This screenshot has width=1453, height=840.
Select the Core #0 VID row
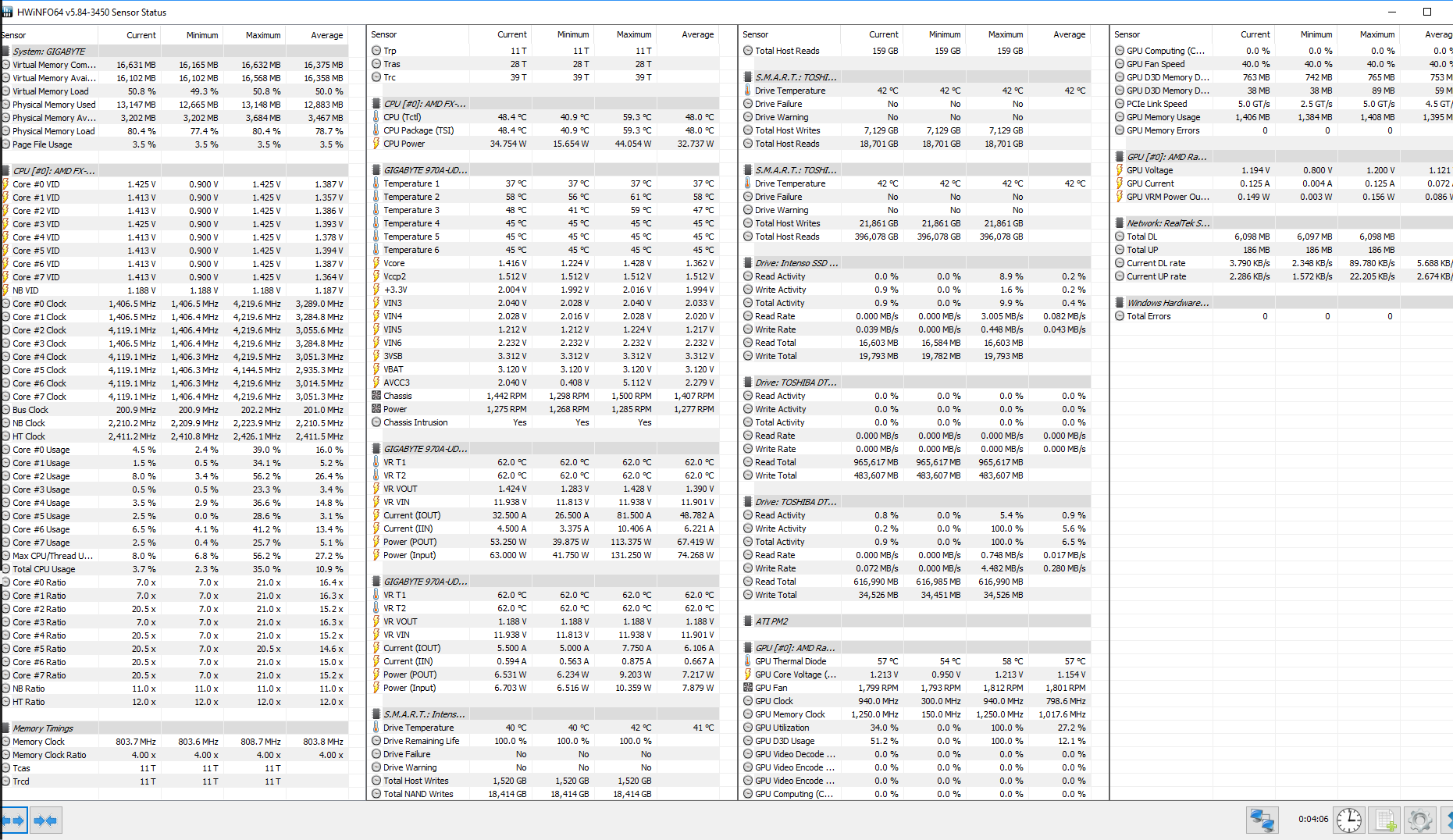173,184
